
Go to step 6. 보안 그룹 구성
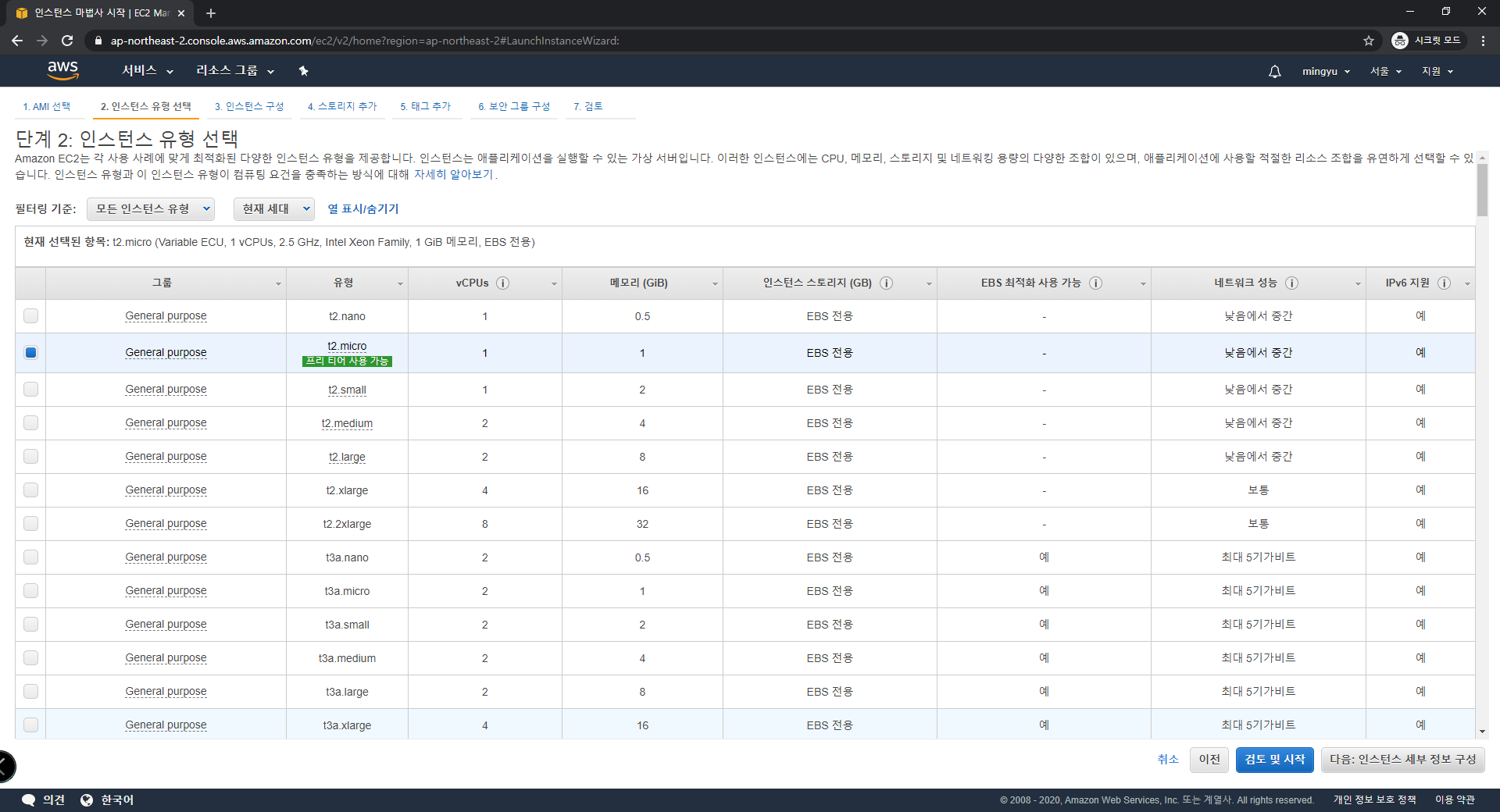(x=514, y=106)
